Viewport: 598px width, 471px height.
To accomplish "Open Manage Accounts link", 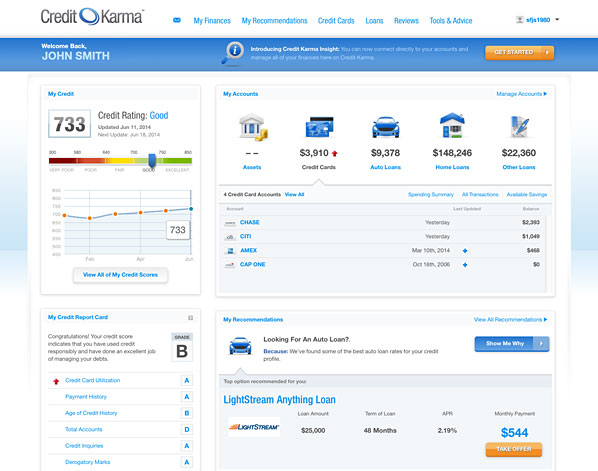I will pos(521,94).
